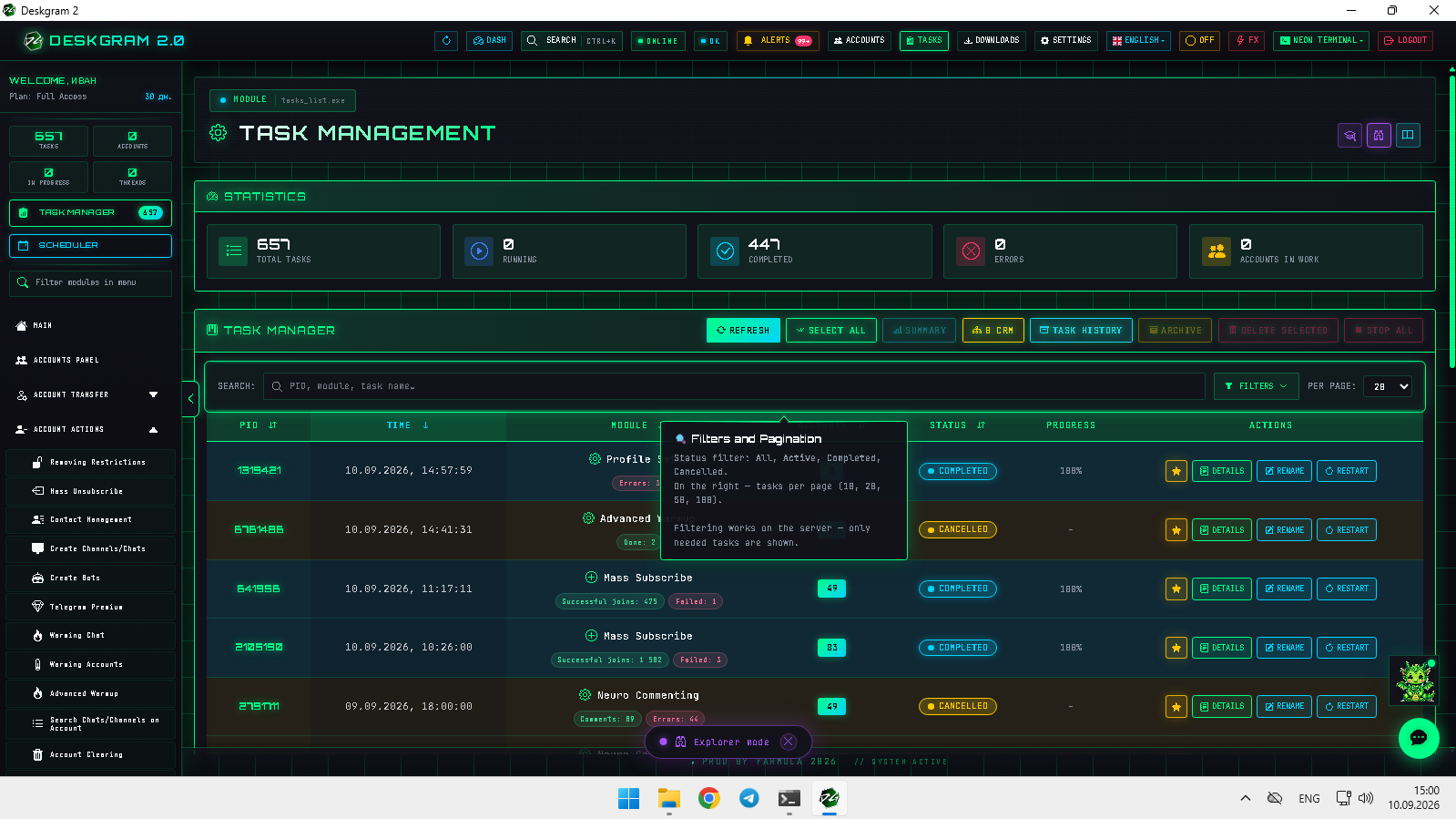Open Telegram Premium diamond item
This screenshot has width=1456, height=819.
90,607
